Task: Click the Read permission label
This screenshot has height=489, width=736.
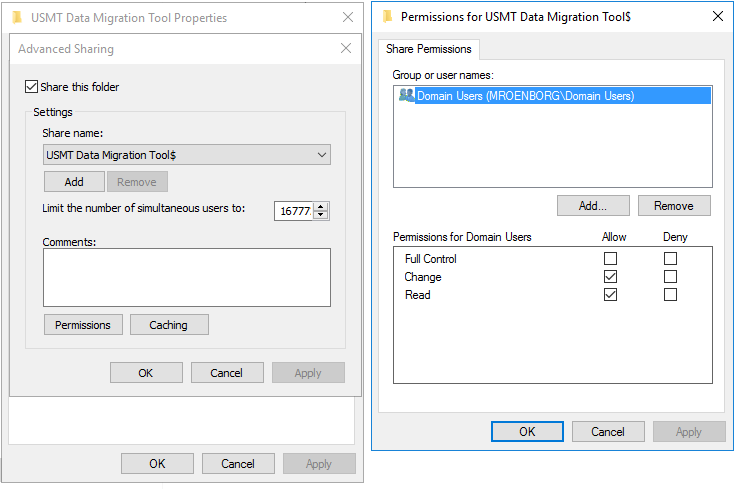Action: [x=418, y=295]
